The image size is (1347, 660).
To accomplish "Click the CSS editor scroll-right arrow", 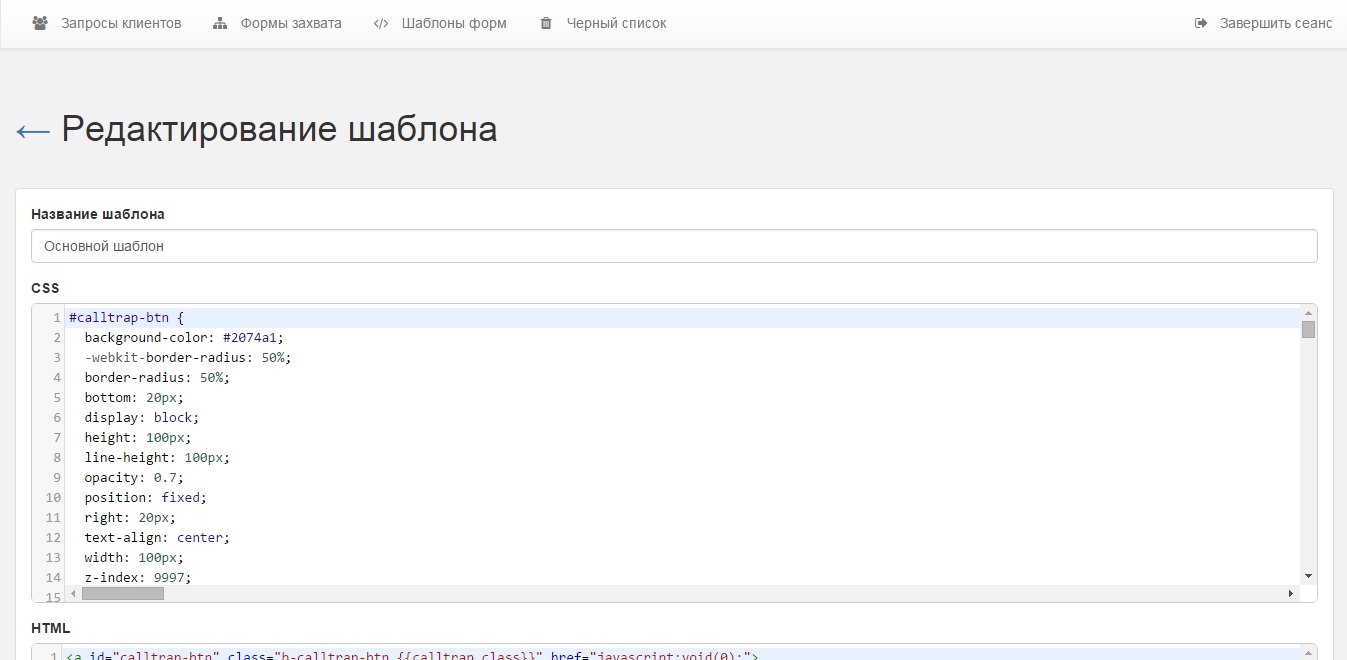I will tap(1291, 593).
